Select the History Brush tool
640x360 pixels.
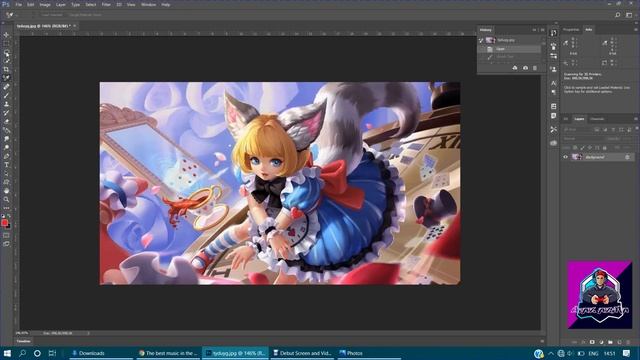tap(6, 113)
